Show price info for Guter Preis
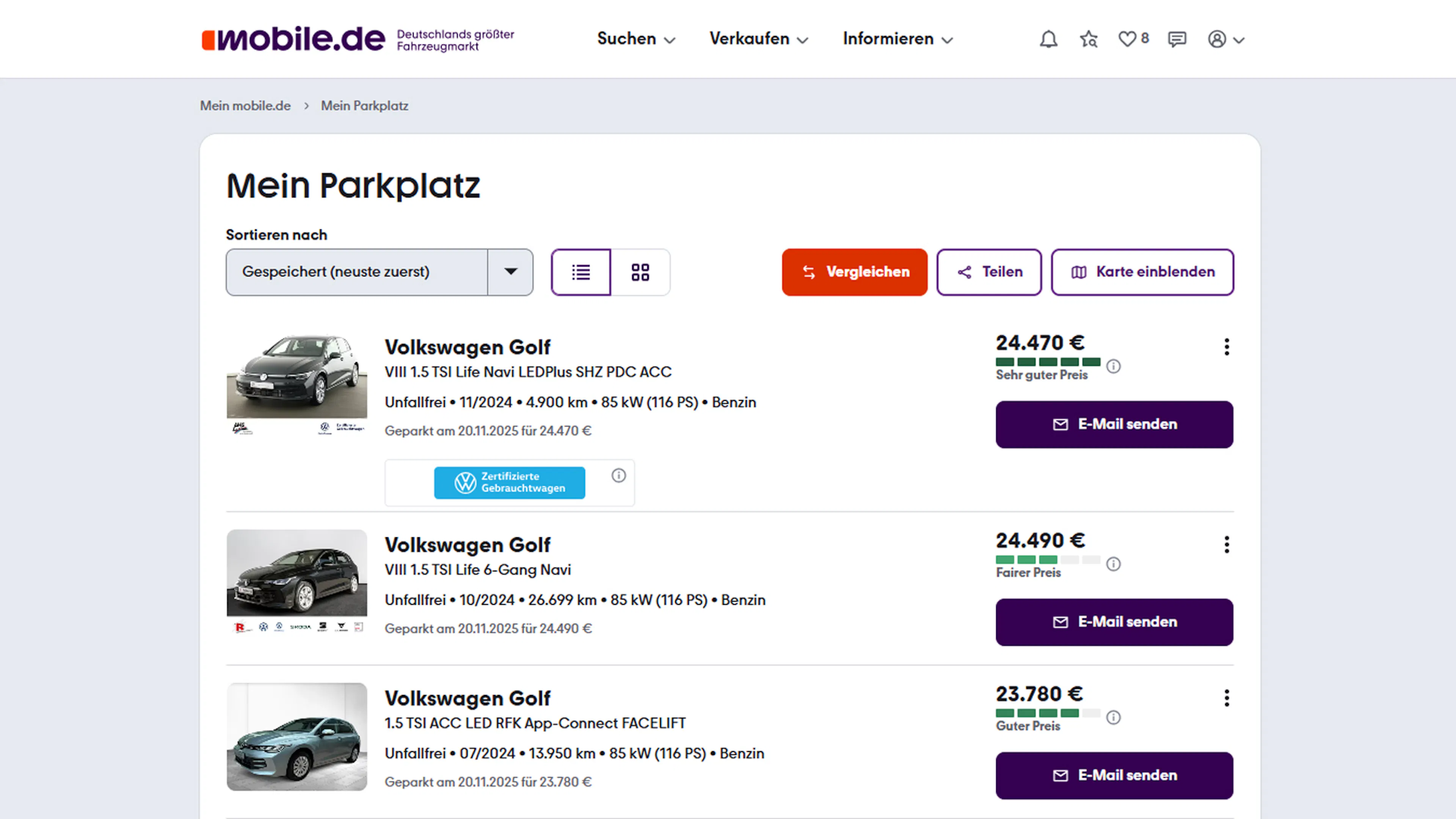Viewport: 1456px width, 819px height. 1114,717
